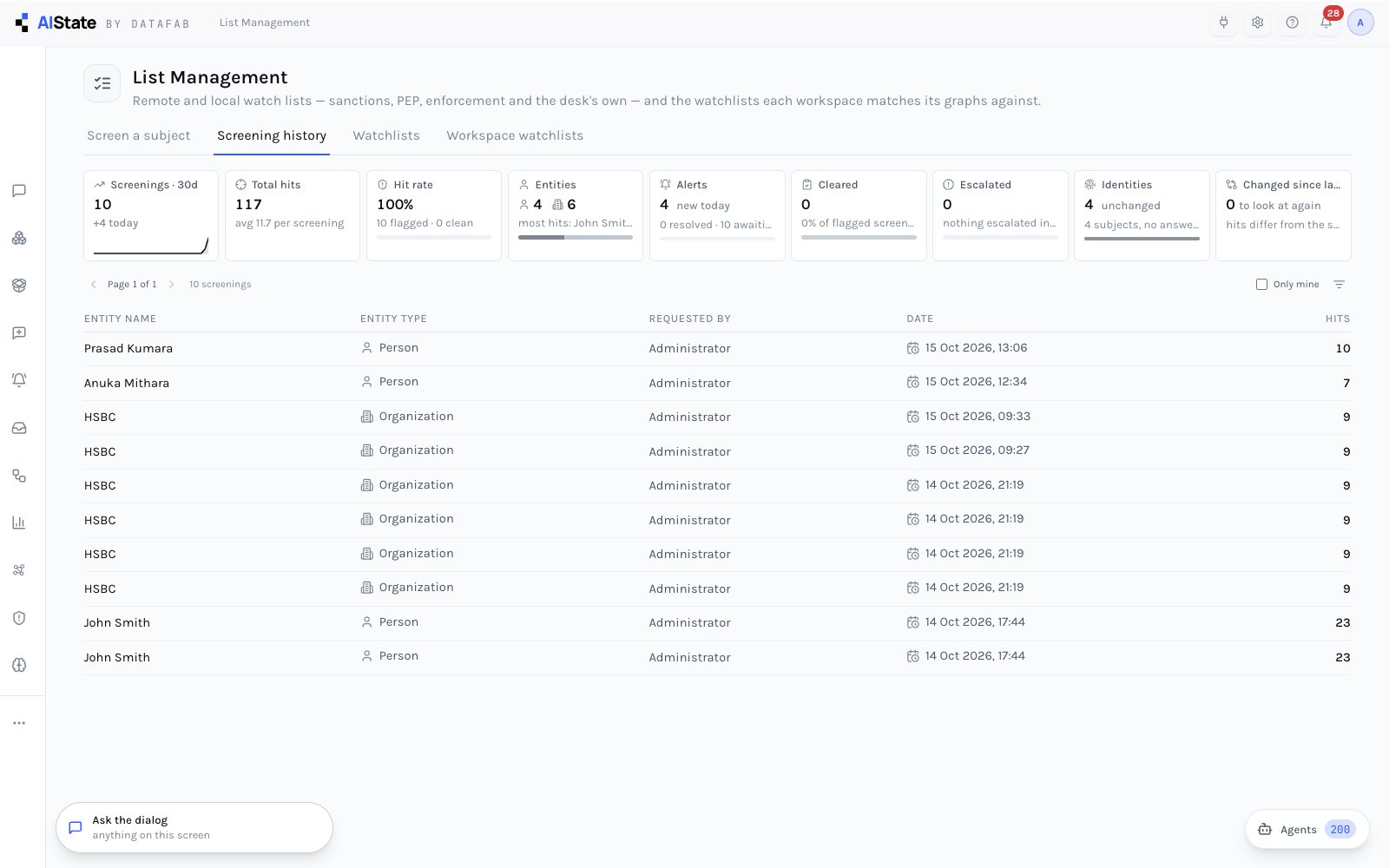Click List Management breadcrumb in header

point(265,23)
